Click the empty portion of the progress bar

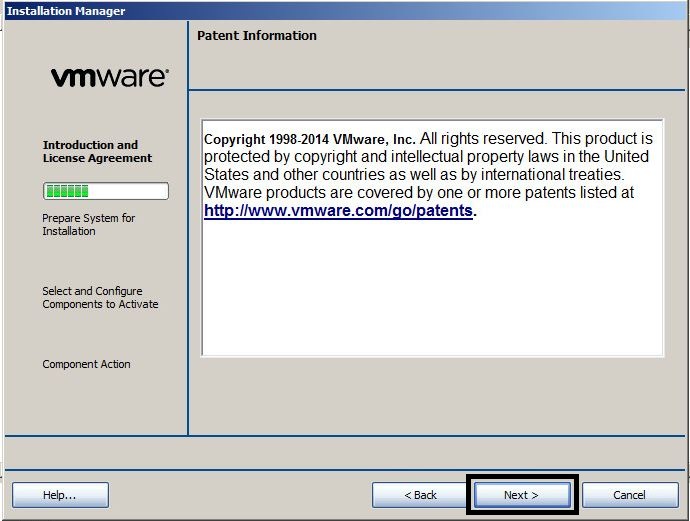coord(128,191)
